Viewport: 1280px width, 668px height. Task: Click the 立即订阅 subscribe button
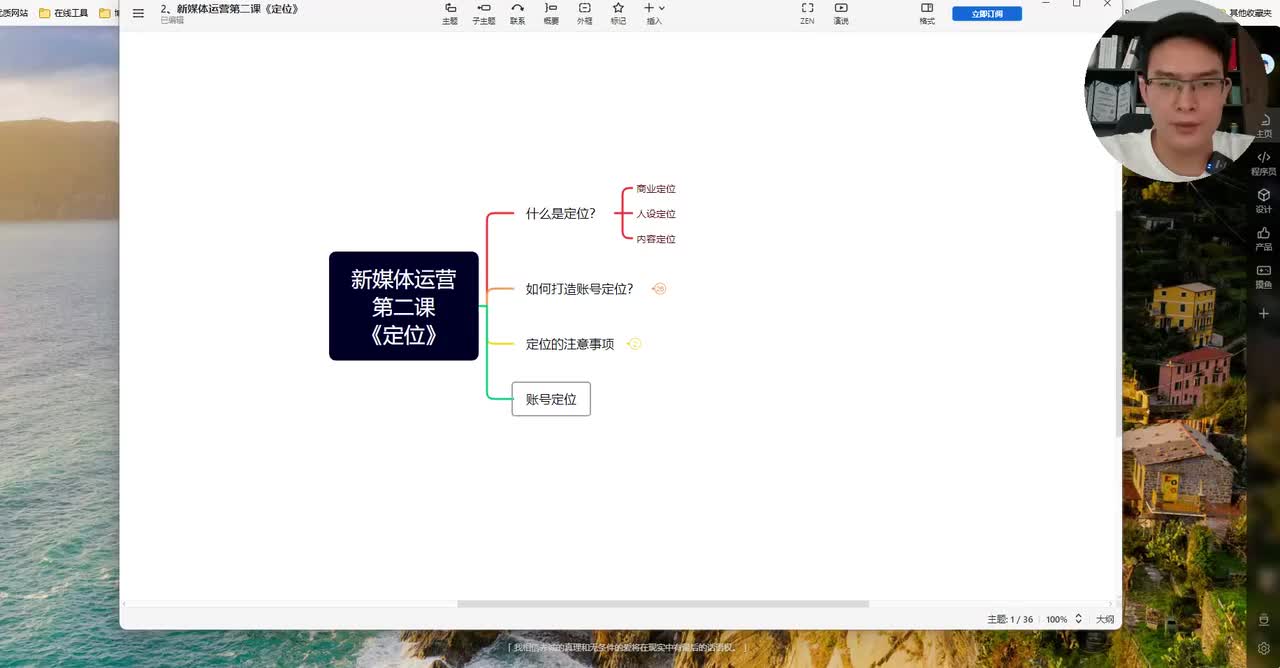tap(987, 14)
